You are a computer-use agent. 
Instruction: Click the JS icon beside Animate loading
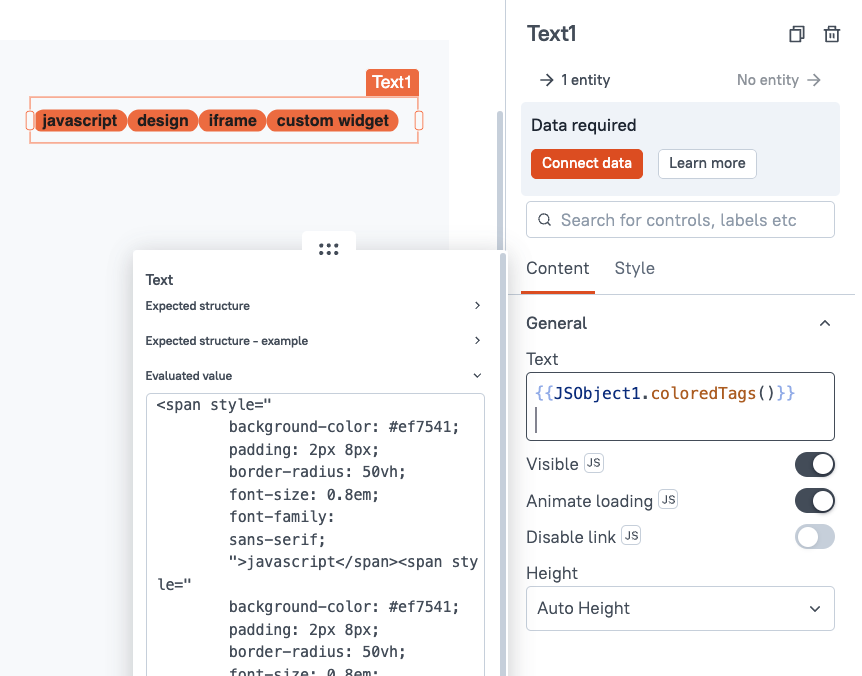click(x=667, y=500)
